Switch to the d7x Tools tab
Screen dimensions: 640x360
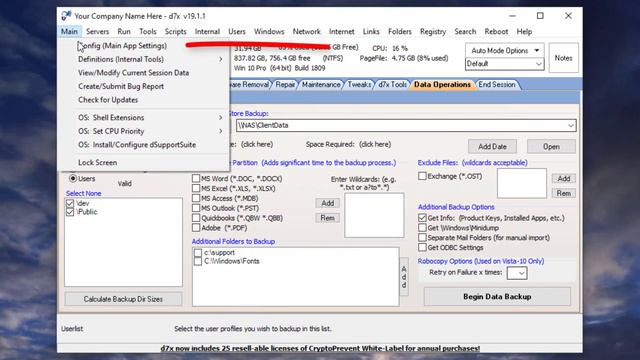(392, 84)
